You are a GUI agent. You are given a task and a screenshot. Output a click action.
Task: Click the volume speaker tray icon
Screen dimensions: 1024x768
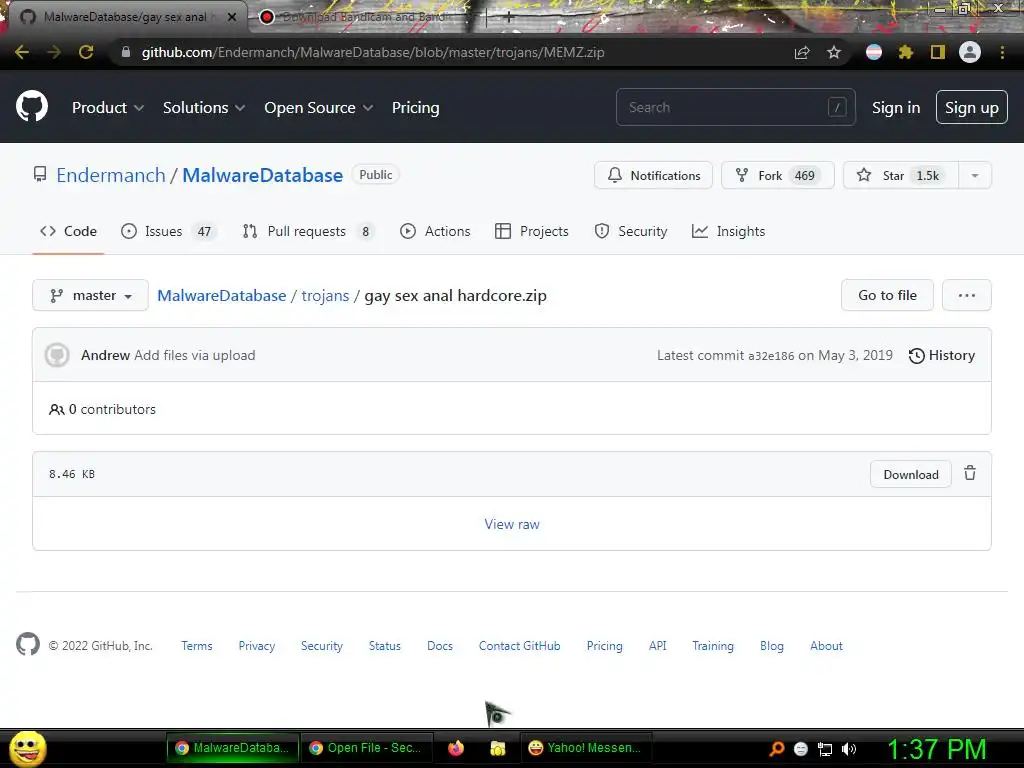point(848,749)
